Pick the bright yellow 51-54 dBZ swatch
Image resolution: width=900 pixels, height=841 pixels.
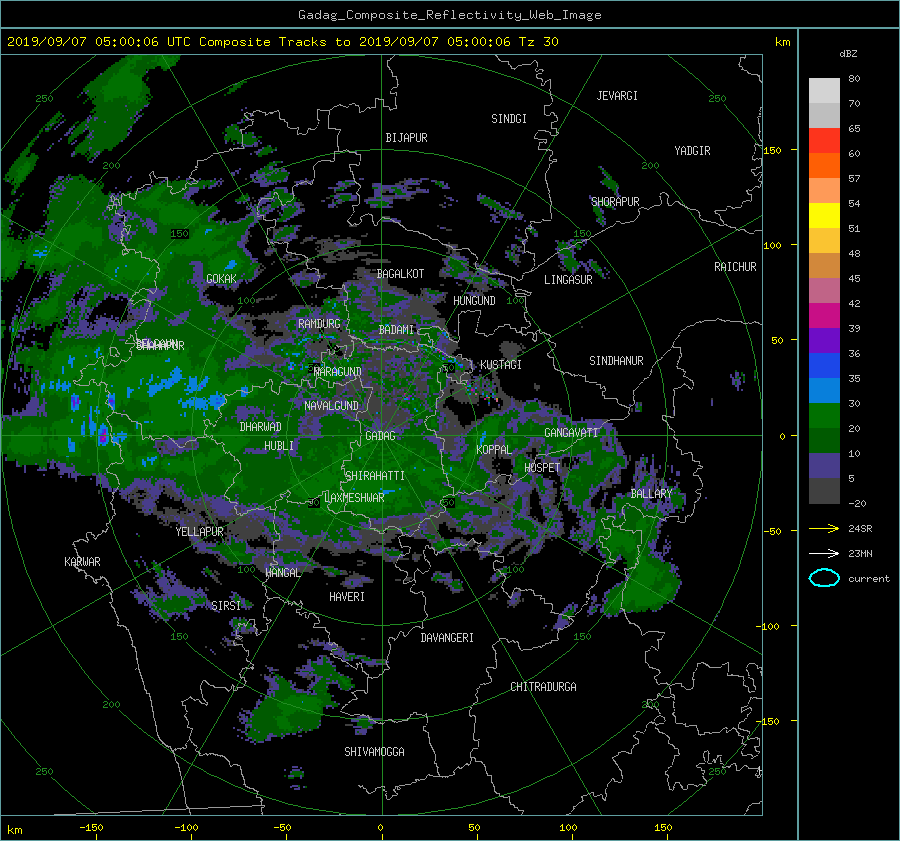coord(824,216)
